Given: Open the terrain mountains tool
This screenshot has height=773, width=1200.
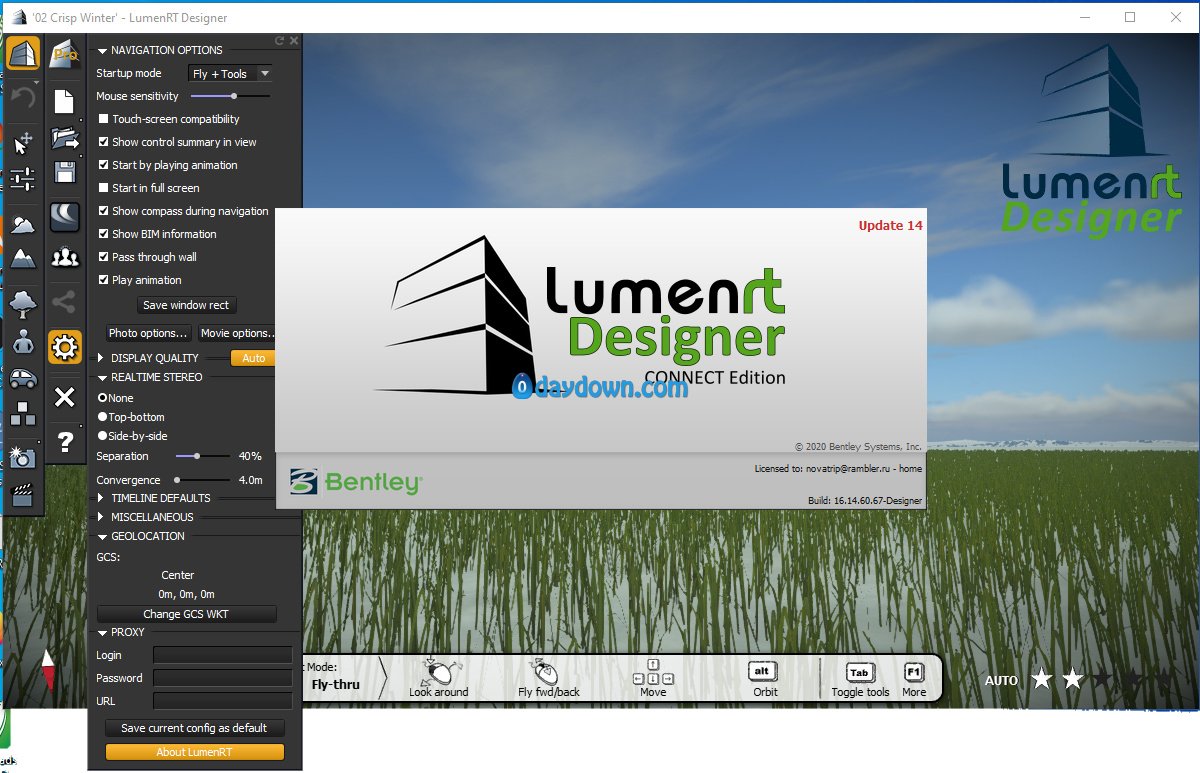Looking at the screenshot, I should click(x=23, y=259).
